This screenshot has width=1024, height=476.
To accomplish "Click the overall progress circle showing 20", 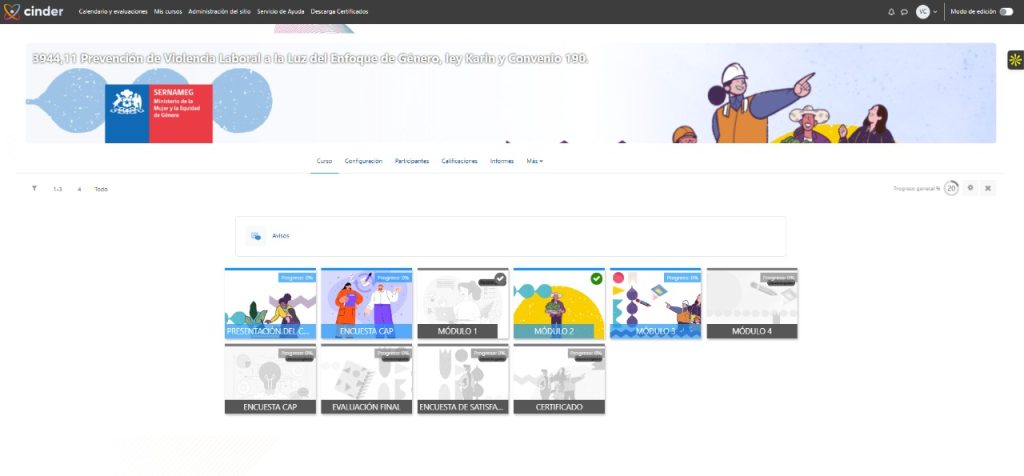I will pos(951,188).
